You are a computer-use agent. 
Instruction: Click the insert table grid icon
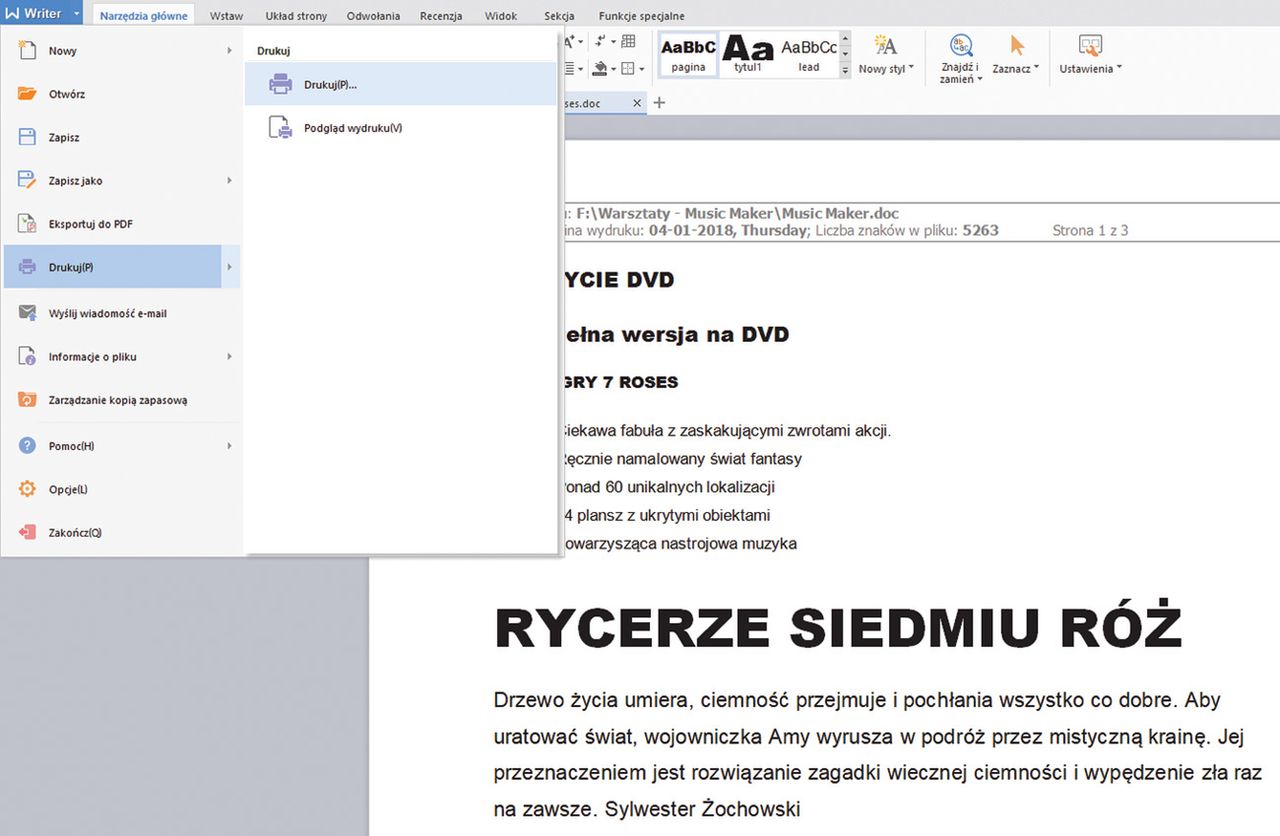coord(629,41)
